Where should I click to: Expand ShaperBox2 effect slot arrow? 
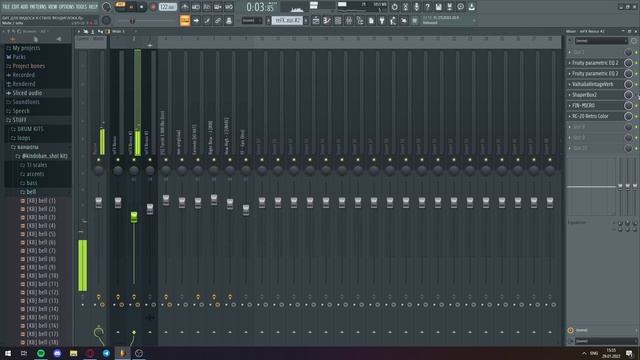(570, 95)
